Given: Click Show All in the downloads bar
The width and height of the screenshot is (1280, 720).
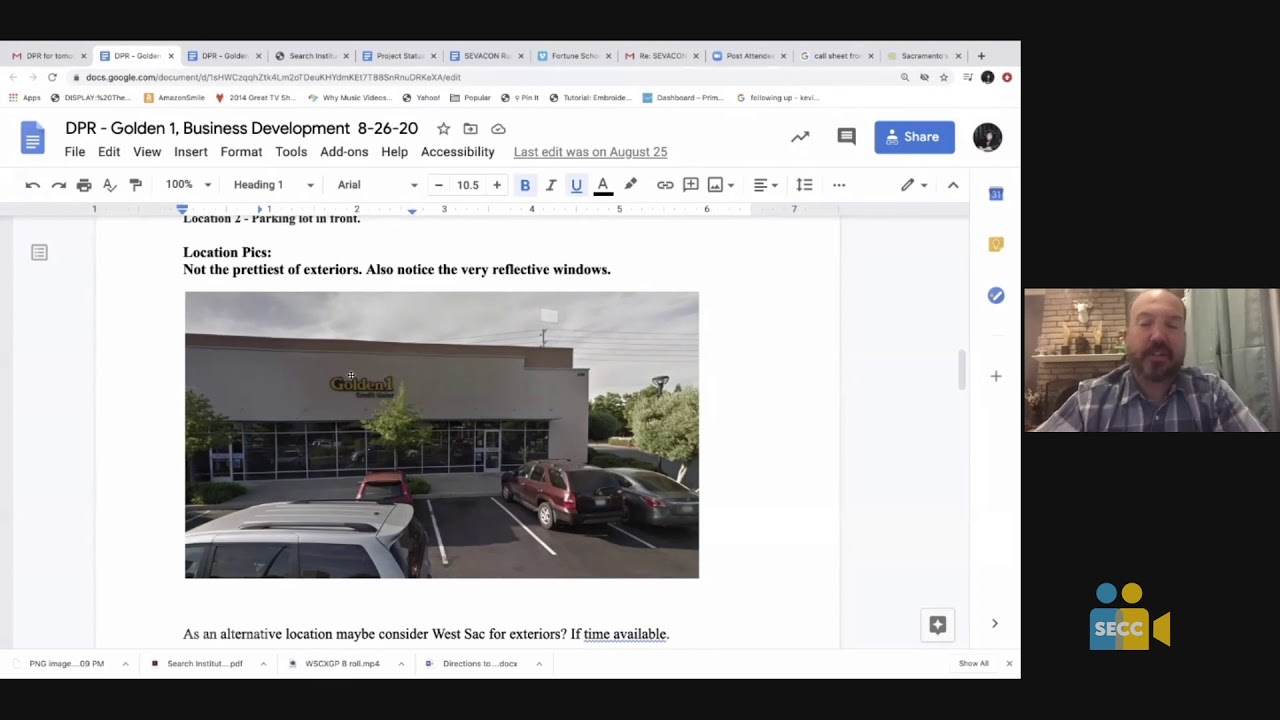Looking at the screenshot, I should pos(973,664).
